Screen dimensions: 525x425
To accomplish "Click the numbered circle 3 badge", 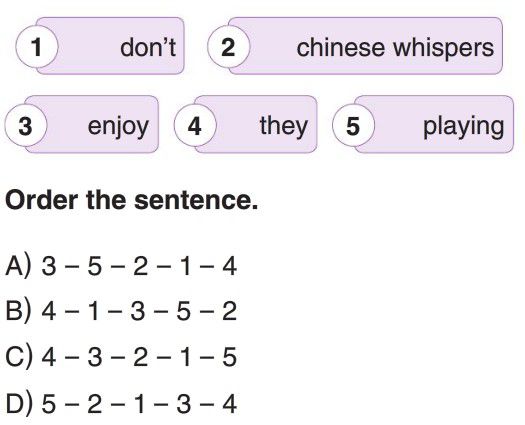I will click(x=25, y=125).
